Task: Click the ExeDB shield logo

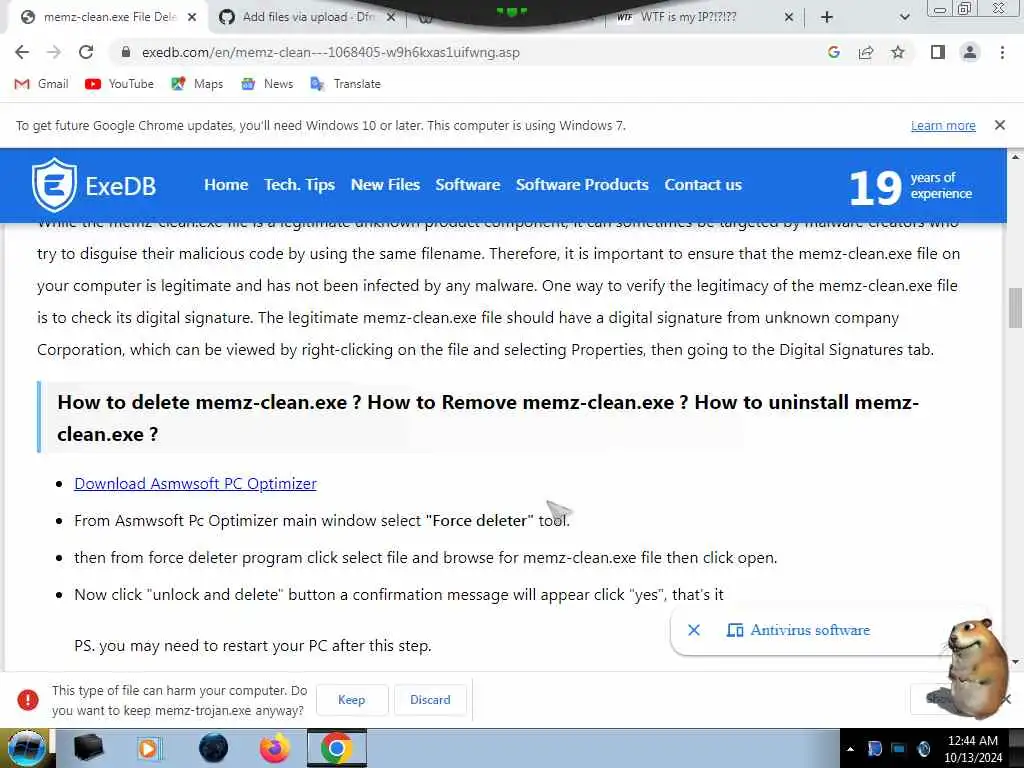Action: [54, 185]
